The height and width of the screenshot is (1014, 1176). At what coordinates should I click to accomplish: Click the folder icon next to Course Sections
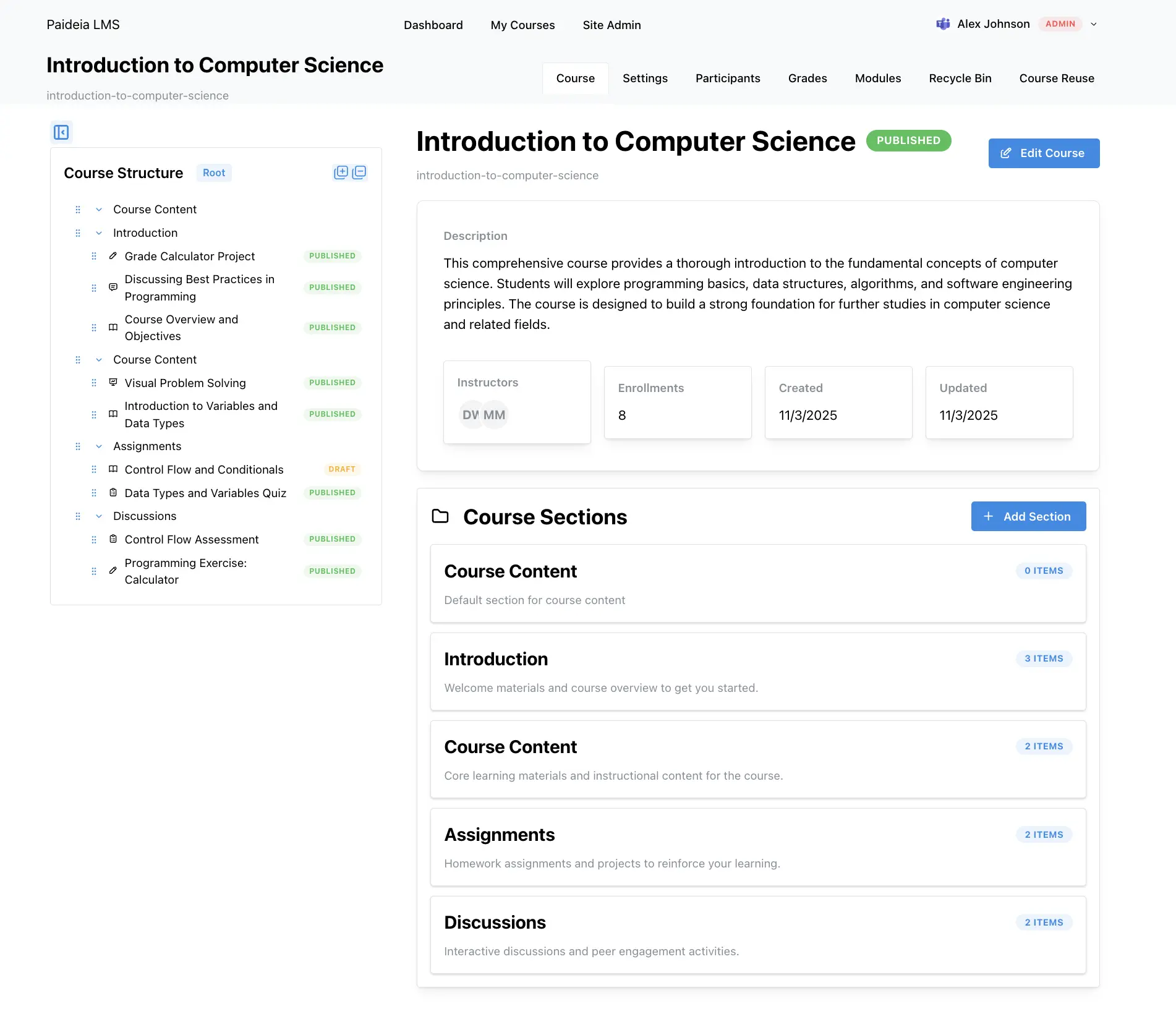(x=440, y=516)
